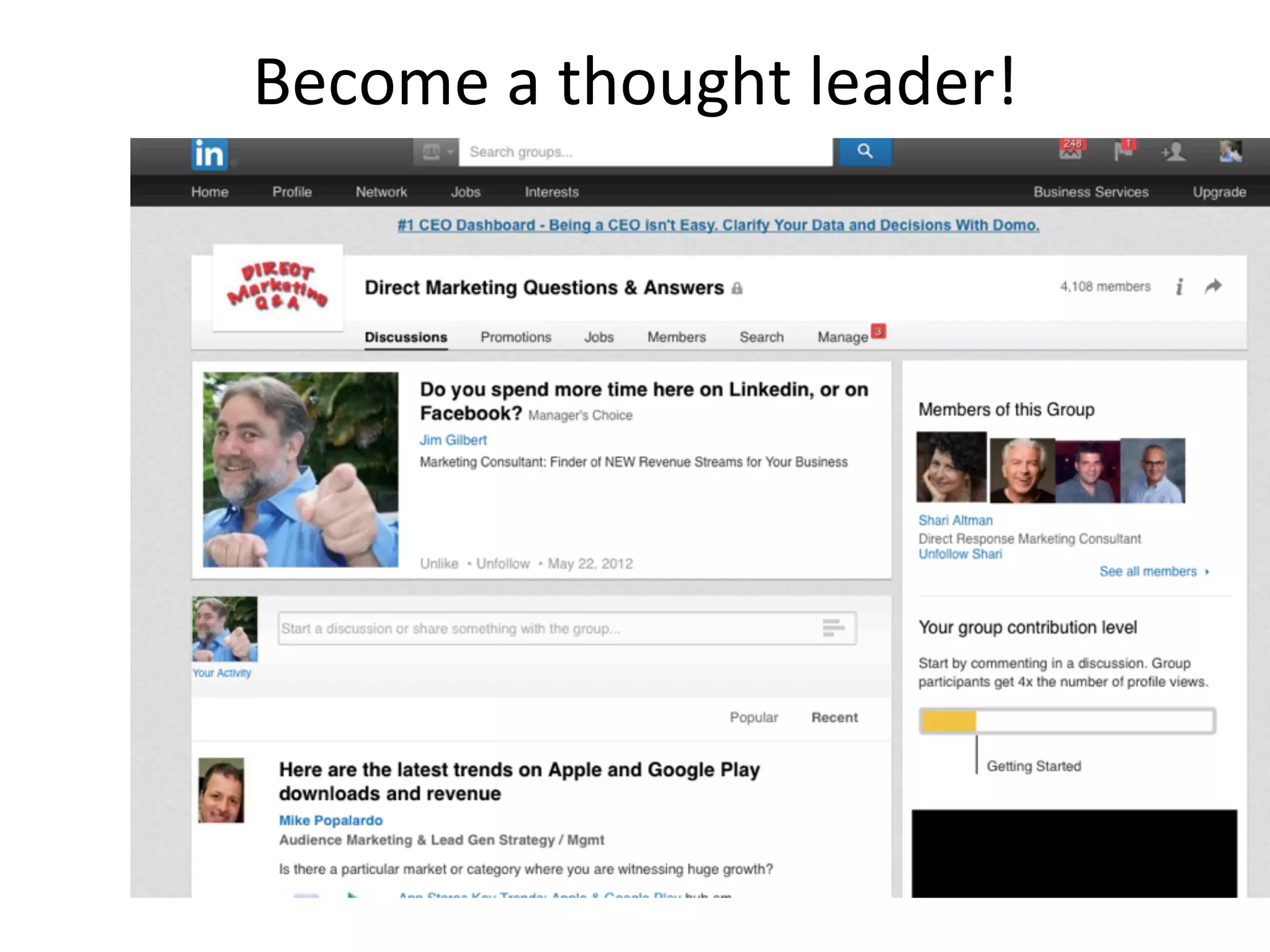Image resolution: width=1270 pixels, height=952 pixels.
Task: Open the notifications flag icon
Action: coord(1123,150)
